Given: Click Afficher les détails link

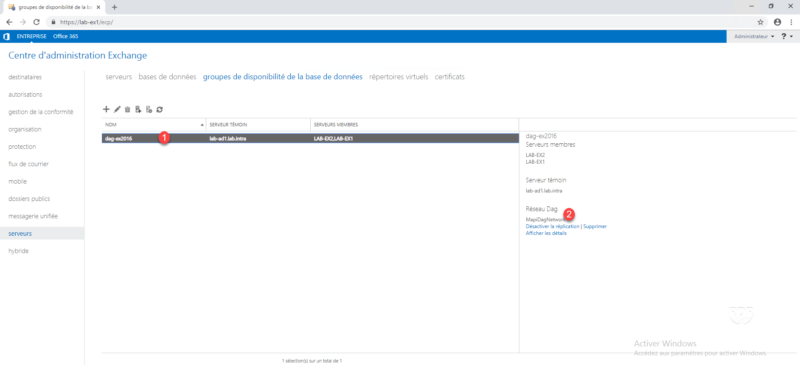Looking at the screenshot, I should point(546,233).
